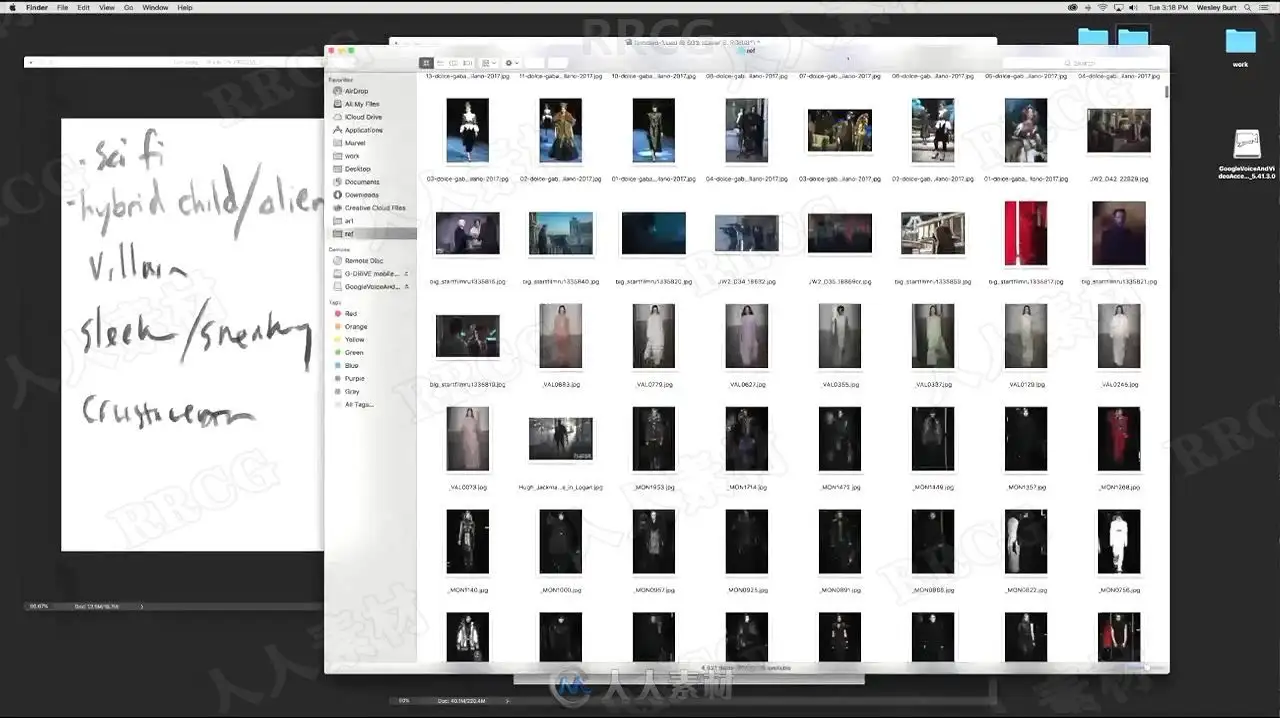This screenshot has height=718, width=1280.
Task: Select Downloads in Finder sidebar
Action: click(361, 195)
